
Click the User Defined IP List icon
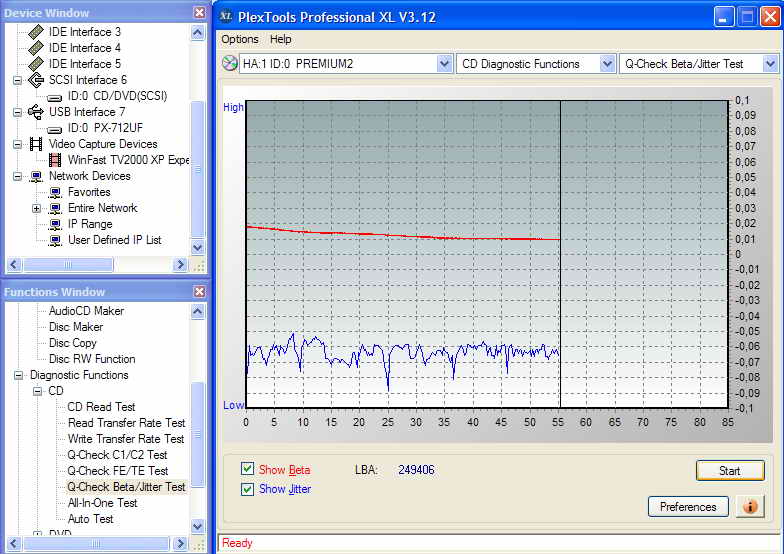(x=55, y=240)
